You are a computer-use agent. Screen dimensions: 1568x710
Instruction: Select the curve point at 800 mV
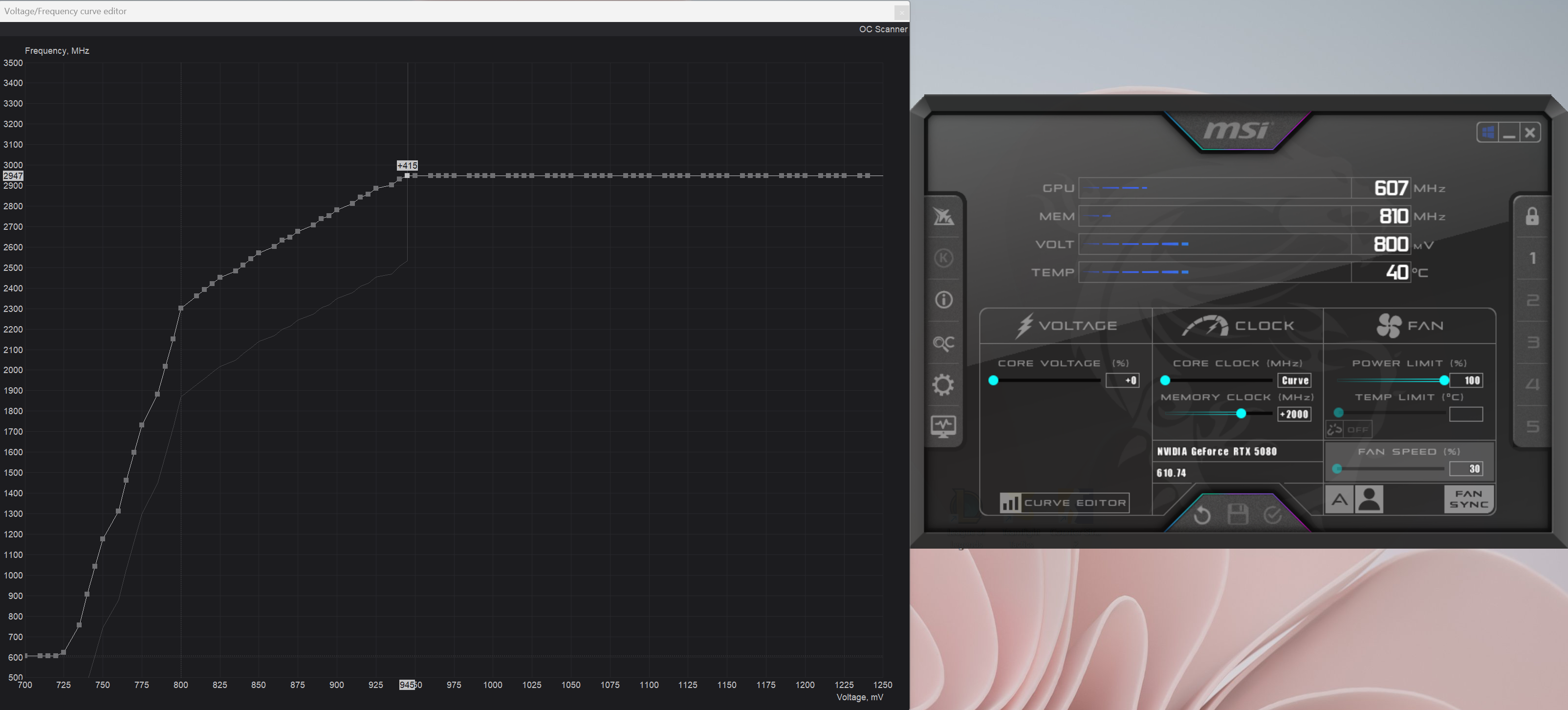pyautogui.click(x=181, y=308)
